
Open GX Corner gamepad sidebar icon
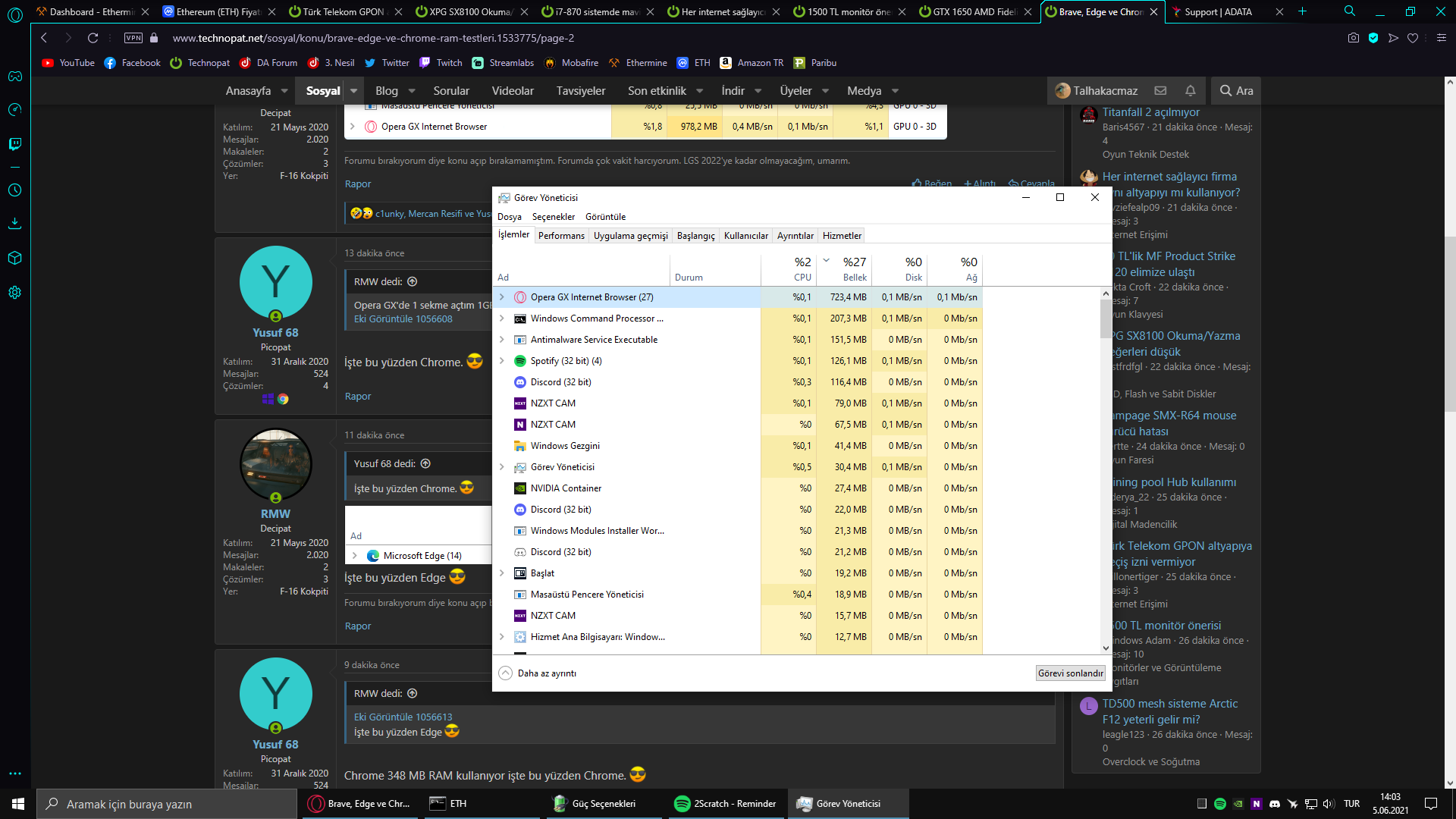pyautogui.click(x=14, y=76)
